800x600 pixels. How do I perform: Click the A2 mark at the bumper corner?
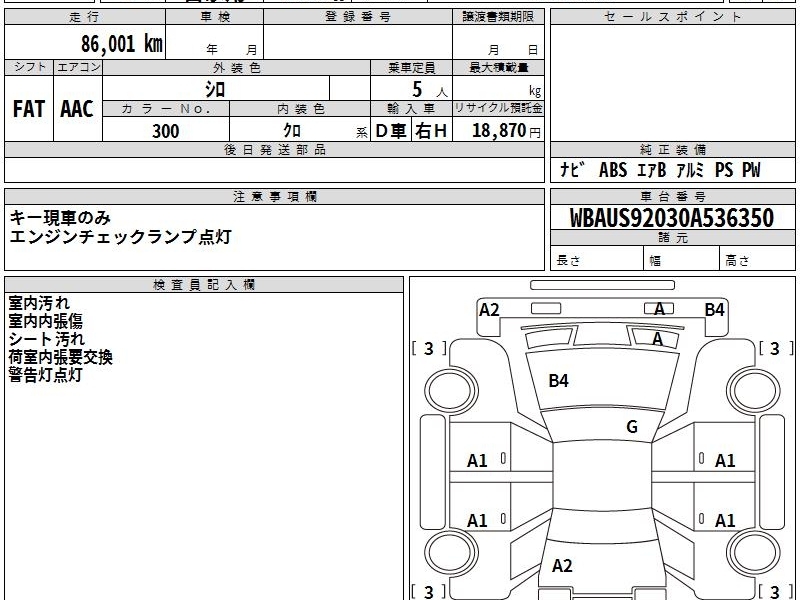489,310
